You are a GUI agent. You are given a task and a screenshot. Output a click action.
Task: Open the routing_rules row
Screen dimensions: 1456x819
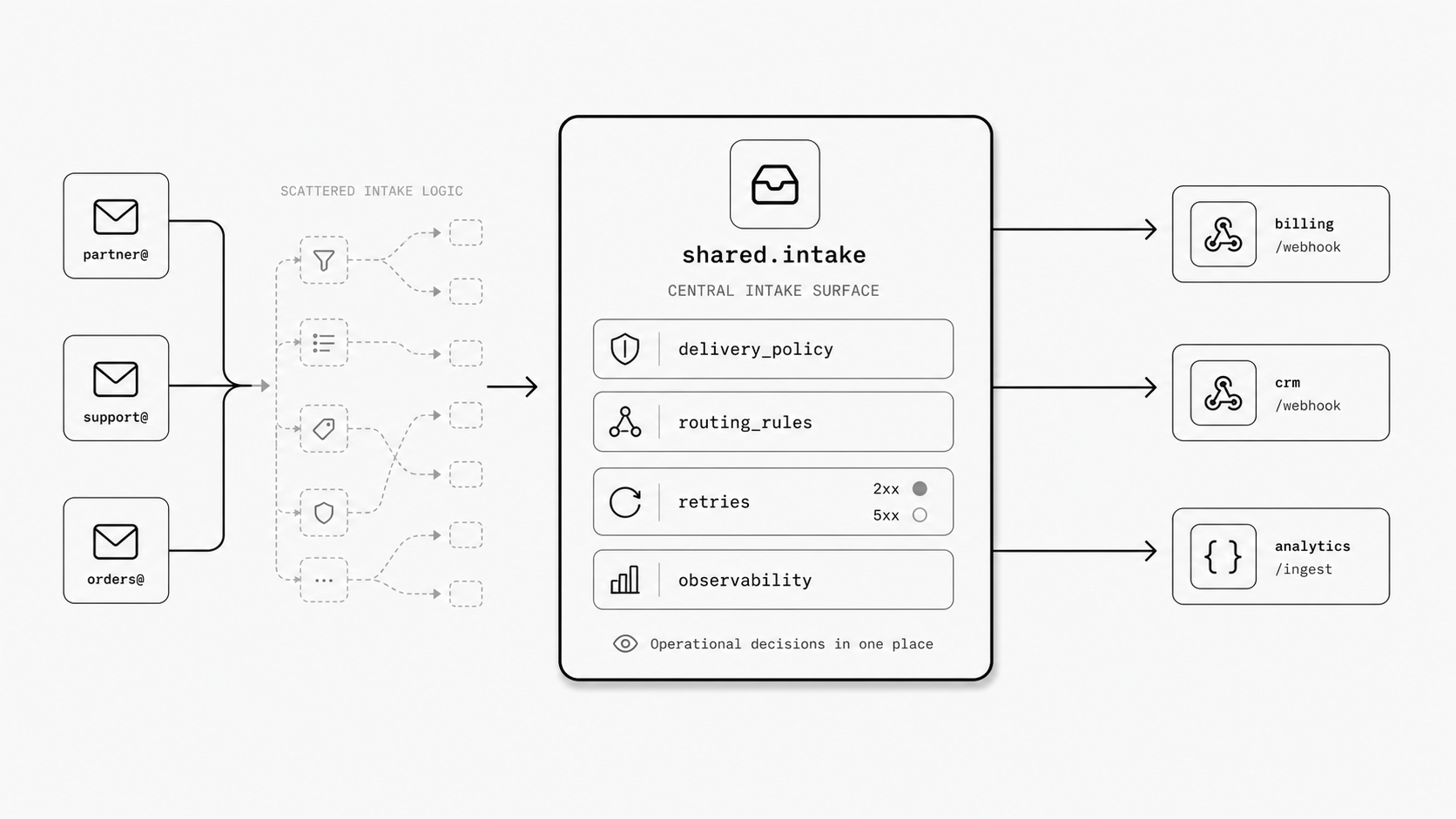(x=773, y=422)
